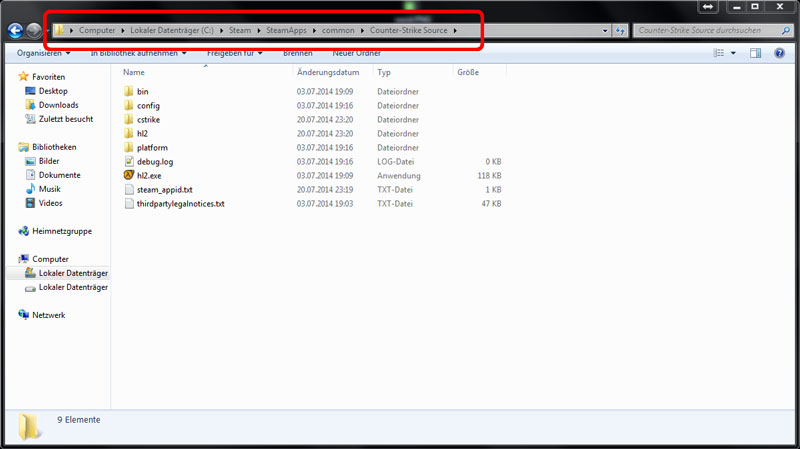Expand the arrow after Counter-Strike Source breadcrumb
Image resolution: width=800 pixels, height=449 pixels.
[455, 31]
